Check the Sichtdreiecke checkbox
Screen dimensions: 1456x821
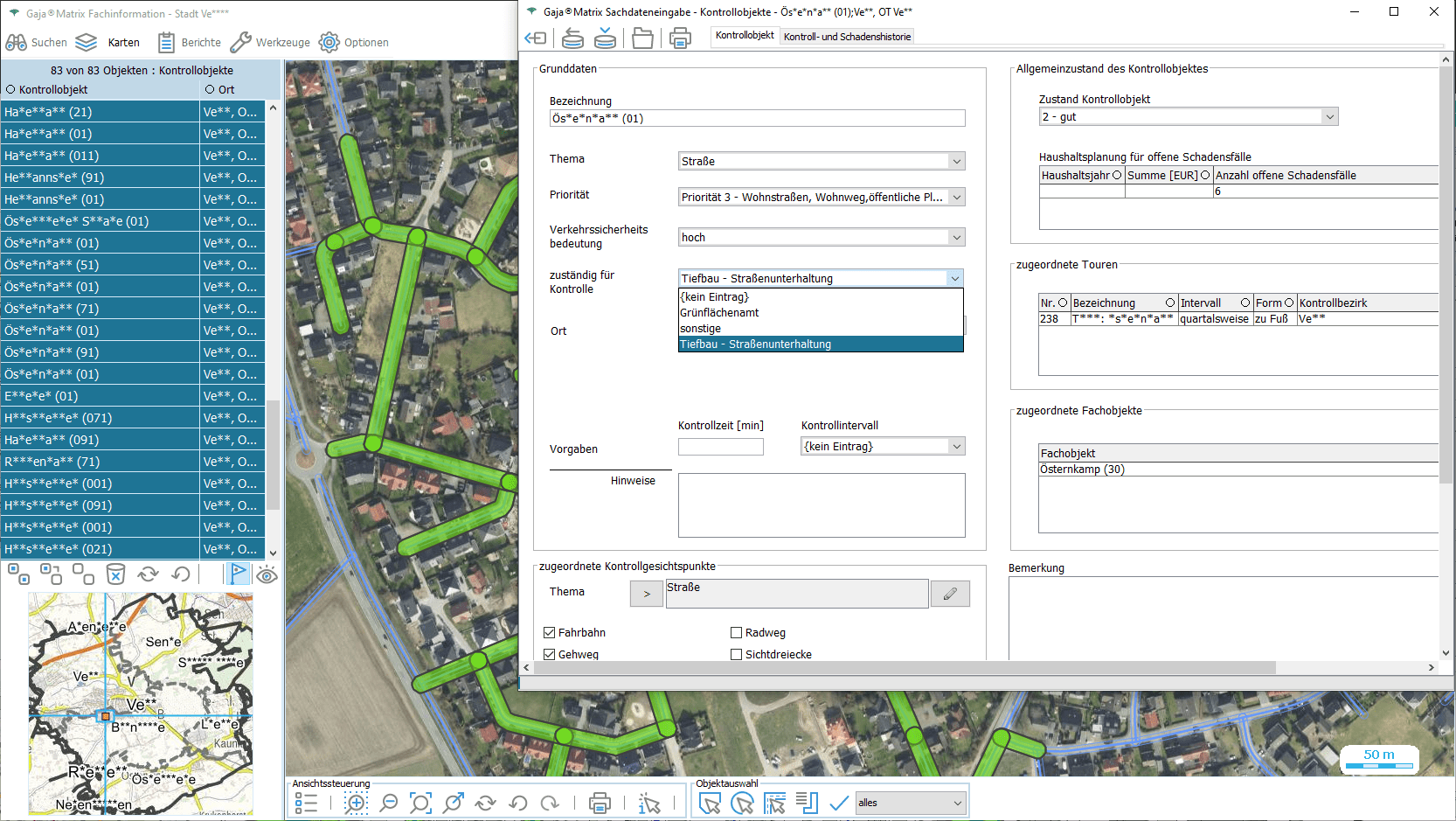pos(736,654)
